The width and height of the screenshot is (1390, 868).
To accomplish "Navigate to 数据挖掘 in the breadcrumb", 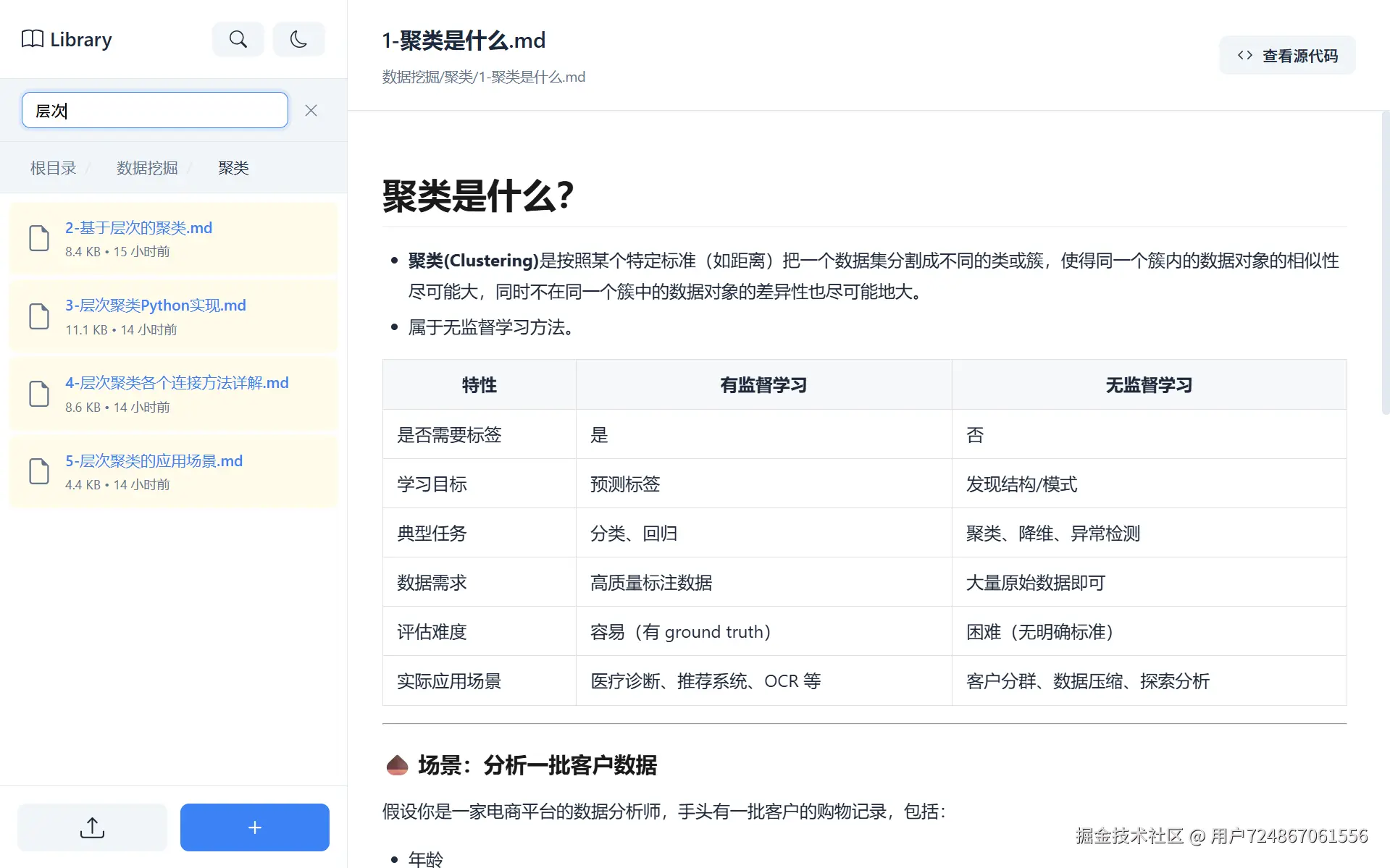I will pyautogui.click(x=146, y=167).
